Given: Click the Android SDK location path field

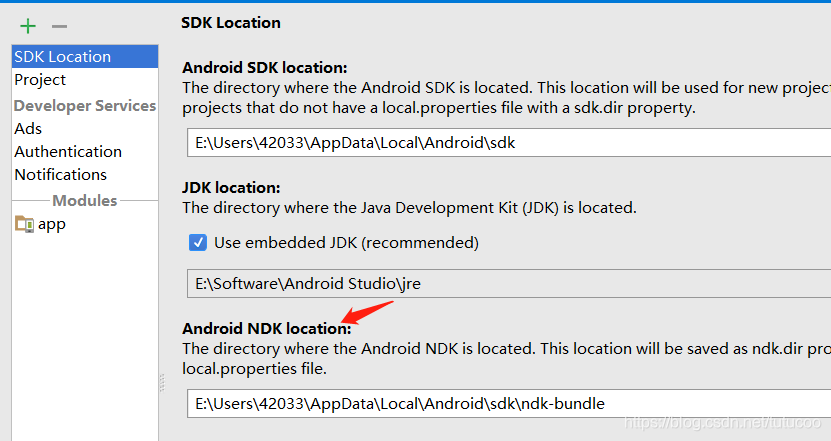Looking at the screenshot, I should 509,143.
